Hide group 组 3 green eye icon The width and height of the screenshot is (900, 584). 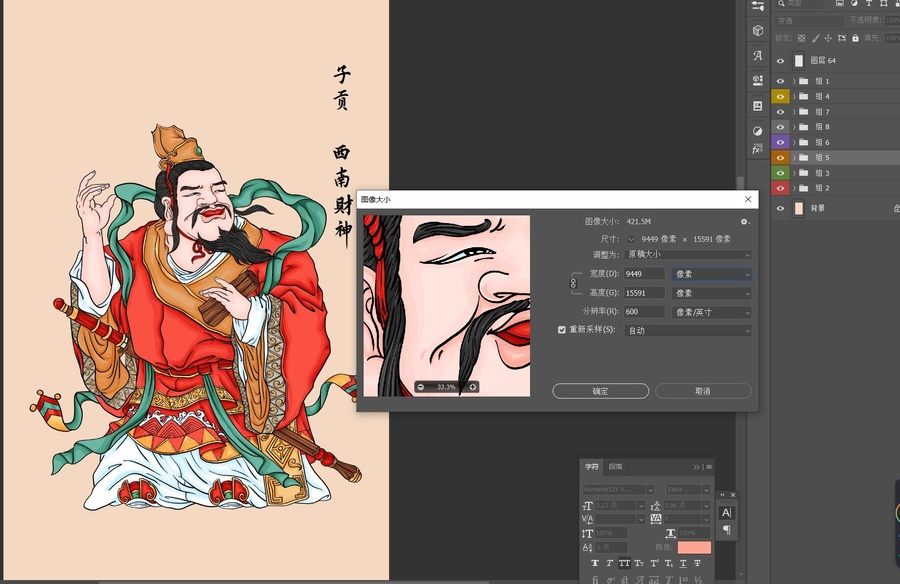[780, 173]
